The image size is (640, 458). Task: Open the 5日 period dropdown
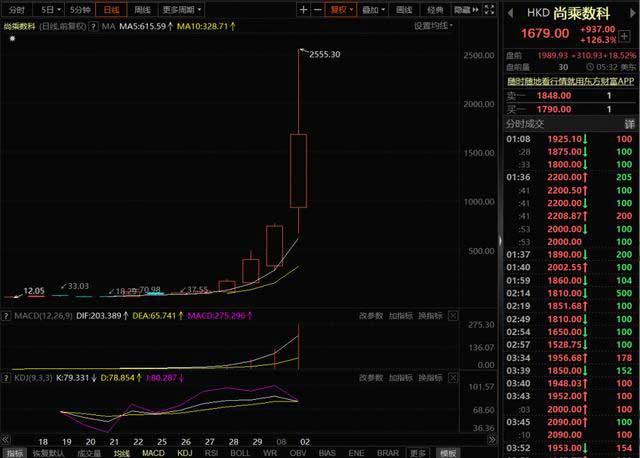tap(51, 10)
